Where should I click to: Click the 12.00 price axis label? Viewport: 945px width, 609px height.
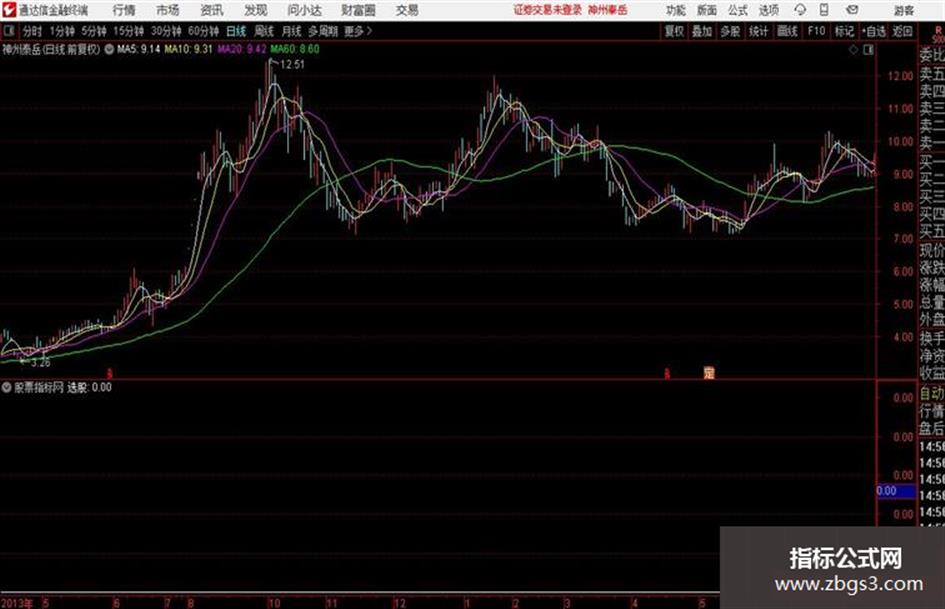click(x=900, y=76)
